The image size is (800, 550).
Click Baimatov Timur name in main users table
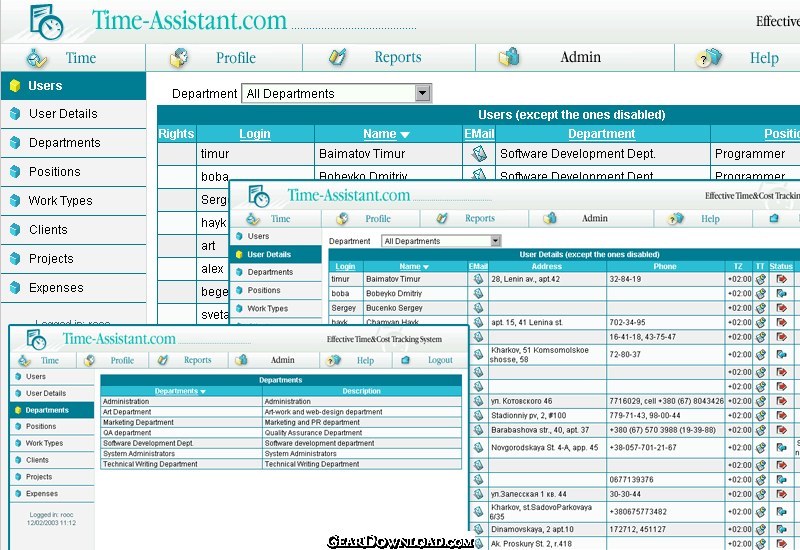(362, 154)
